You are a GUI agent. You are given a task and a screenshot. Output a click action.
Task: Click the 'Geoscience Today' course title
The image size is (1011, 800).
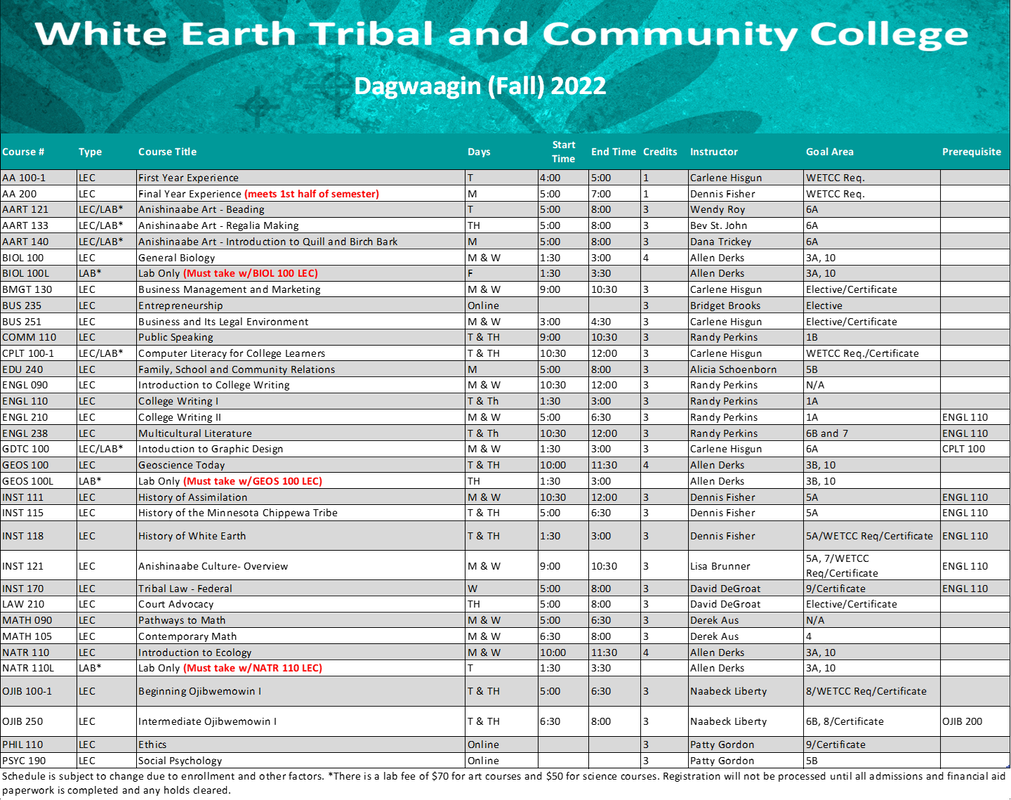(181, 465)
